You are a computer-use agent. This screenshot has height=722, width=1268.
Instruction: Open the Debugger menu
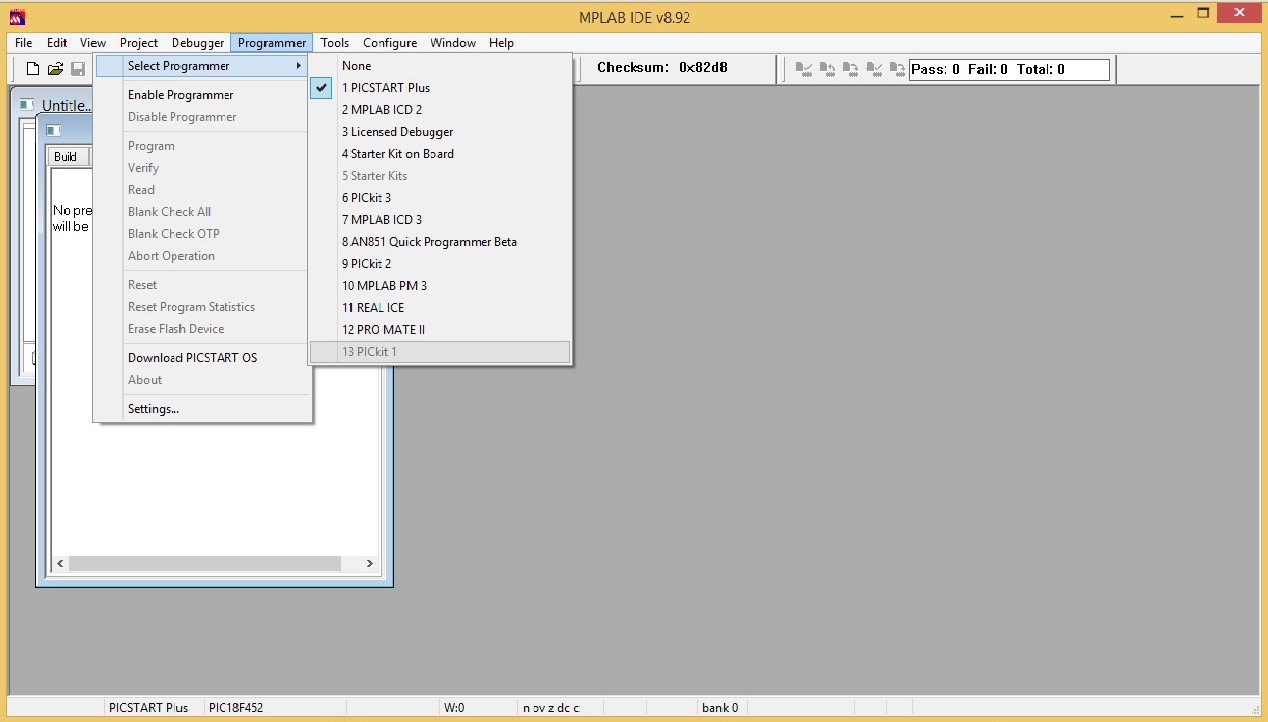[198, 43]
